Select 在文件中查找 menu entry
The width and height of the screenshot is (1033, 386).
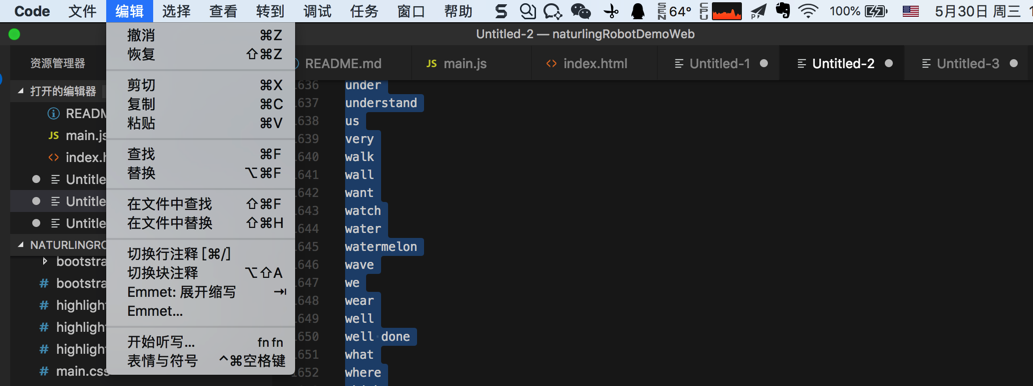[200, 204]
